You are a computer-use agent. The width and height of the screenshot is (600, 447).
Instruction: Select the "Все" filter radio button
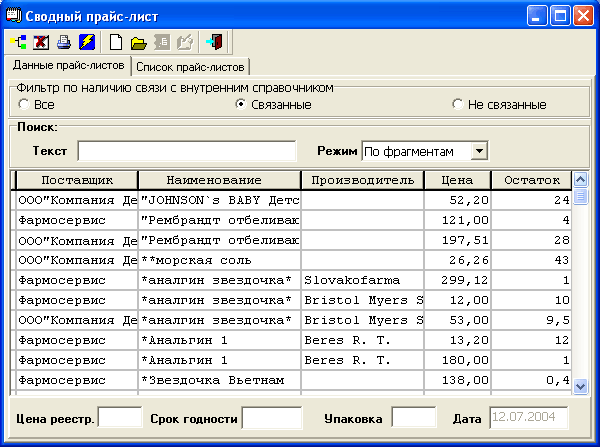24,105
